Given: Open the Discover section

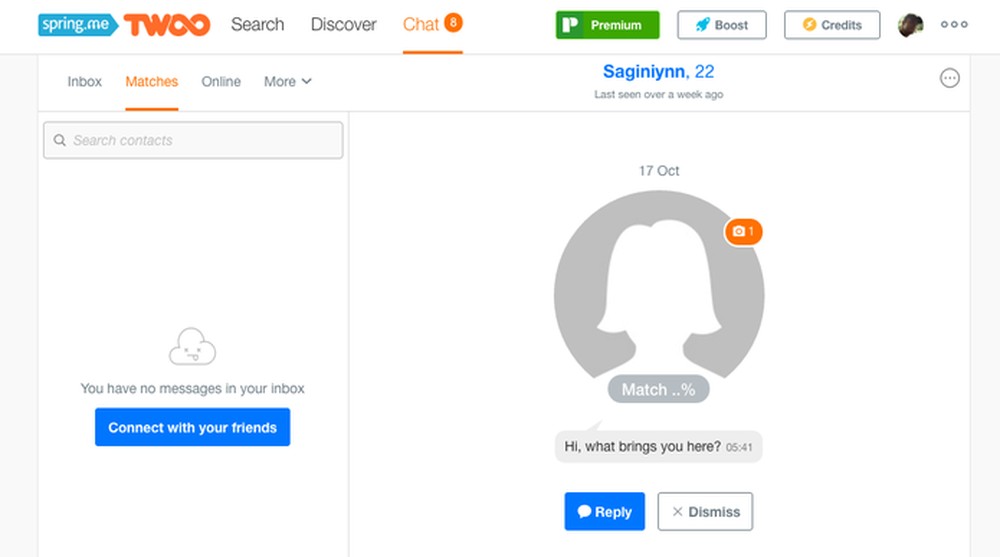Looking at the screenshot, I should click(344, 24).
